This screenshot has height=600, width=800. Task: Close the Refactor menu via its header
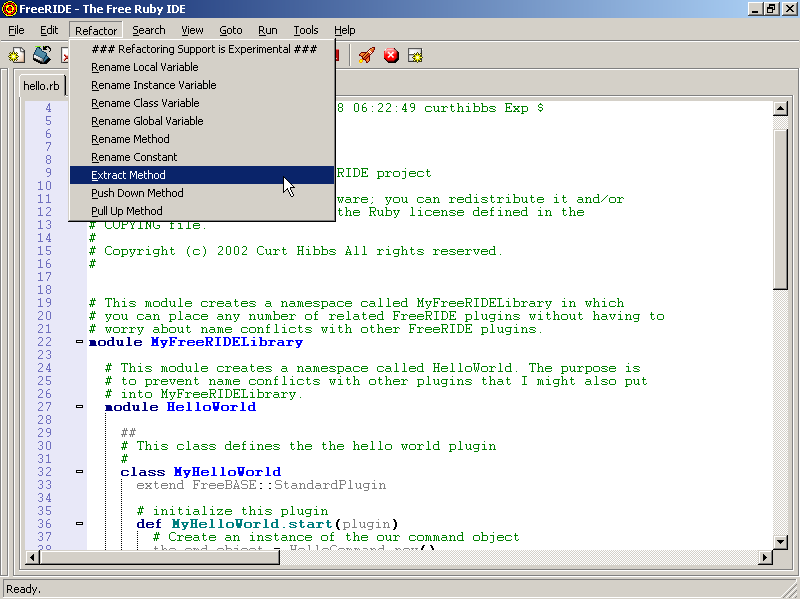[x=96, y=31]
